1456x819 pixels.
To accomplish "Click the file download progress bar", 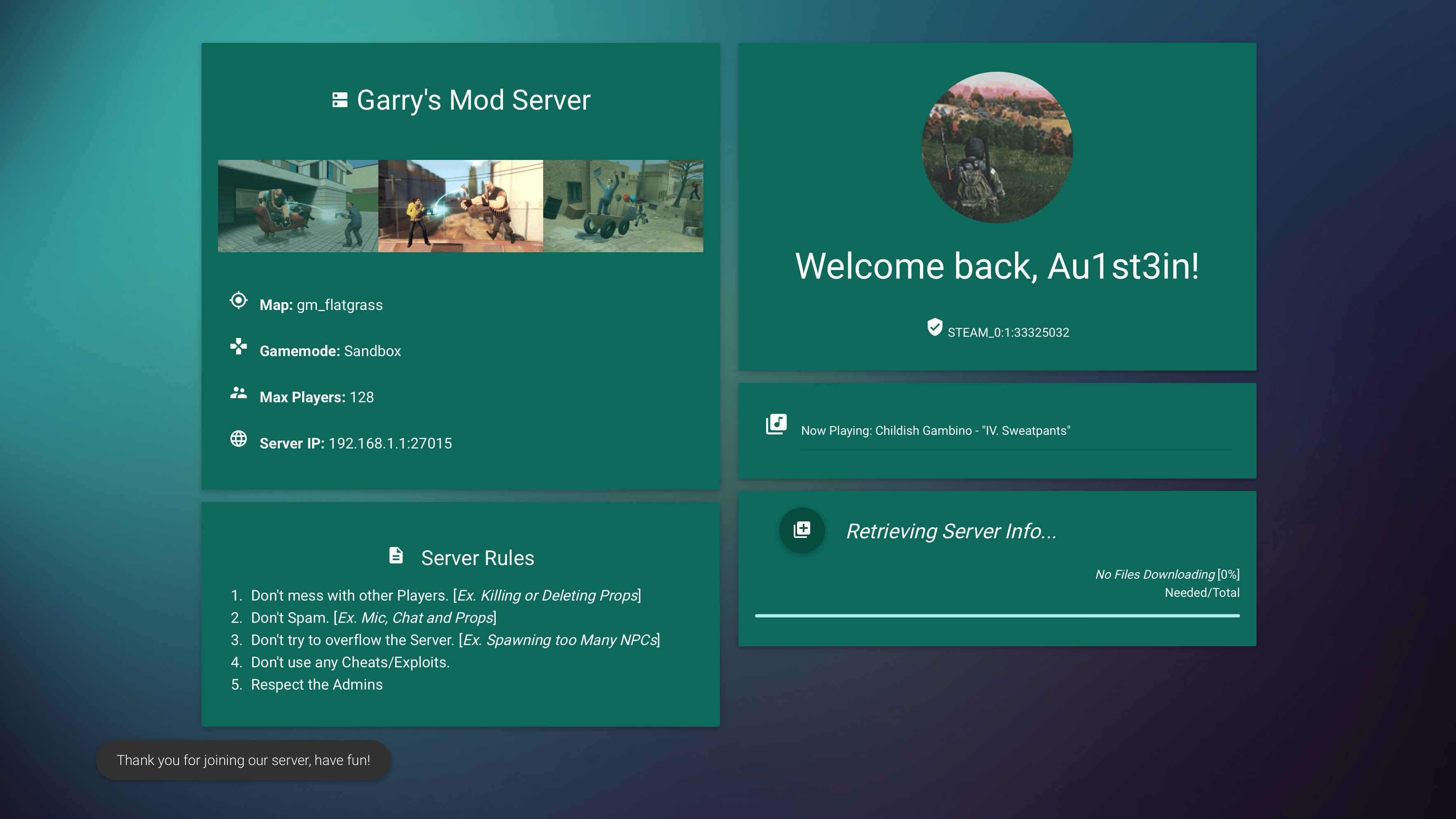I will 997,615.
